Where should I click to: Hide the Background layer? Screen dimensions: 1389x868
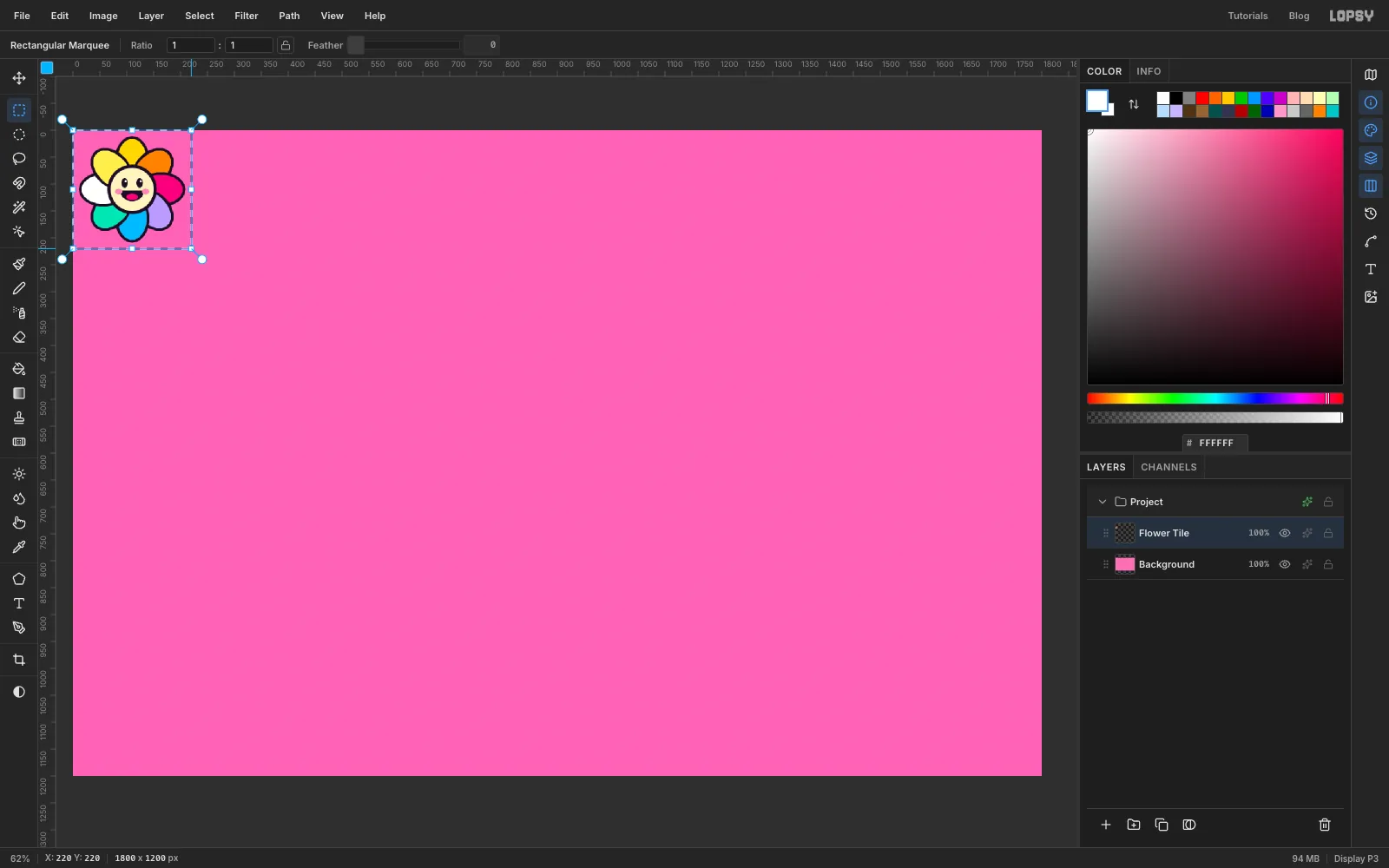coord(1285,564)
